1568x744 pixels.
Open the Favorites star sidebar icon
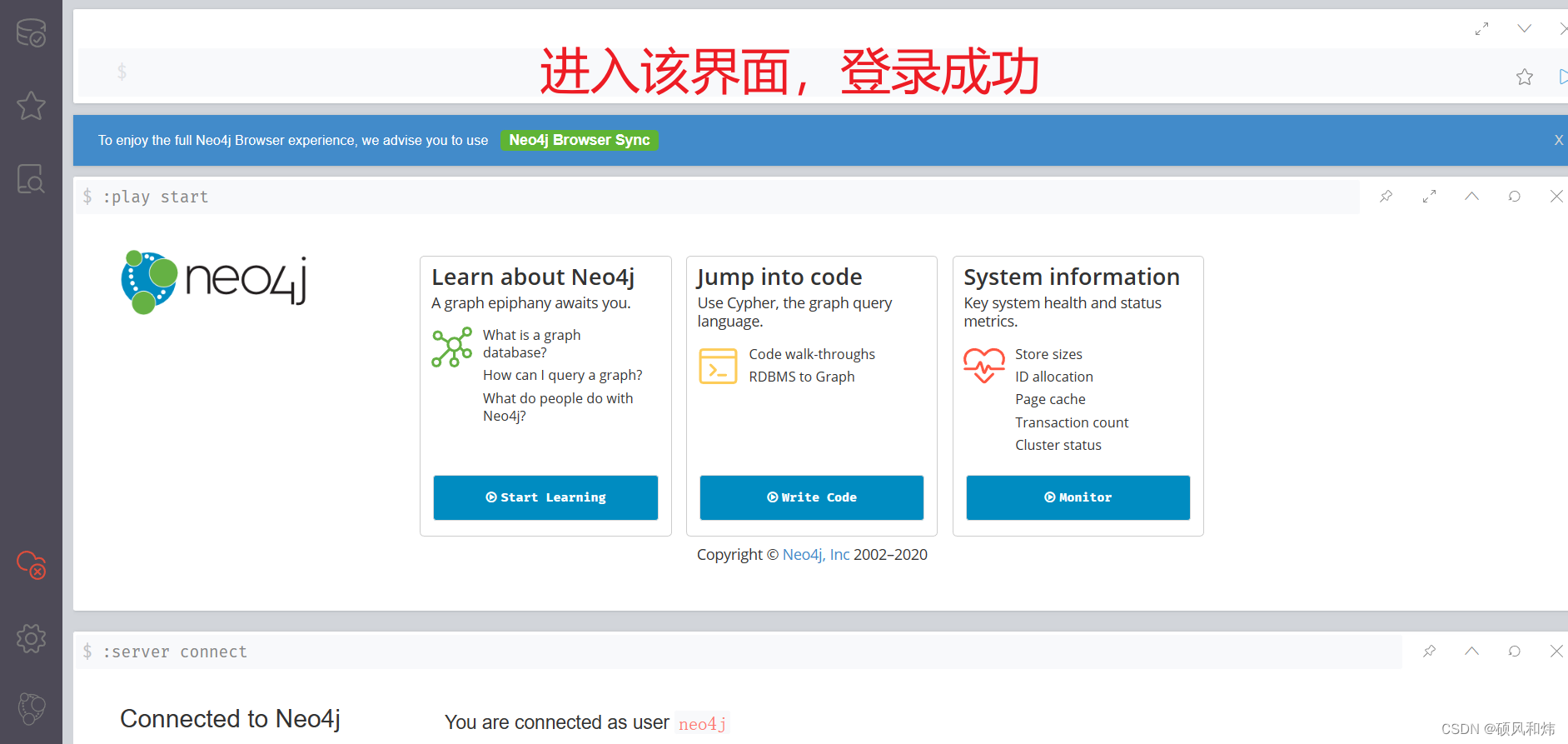tap(31, 106)
